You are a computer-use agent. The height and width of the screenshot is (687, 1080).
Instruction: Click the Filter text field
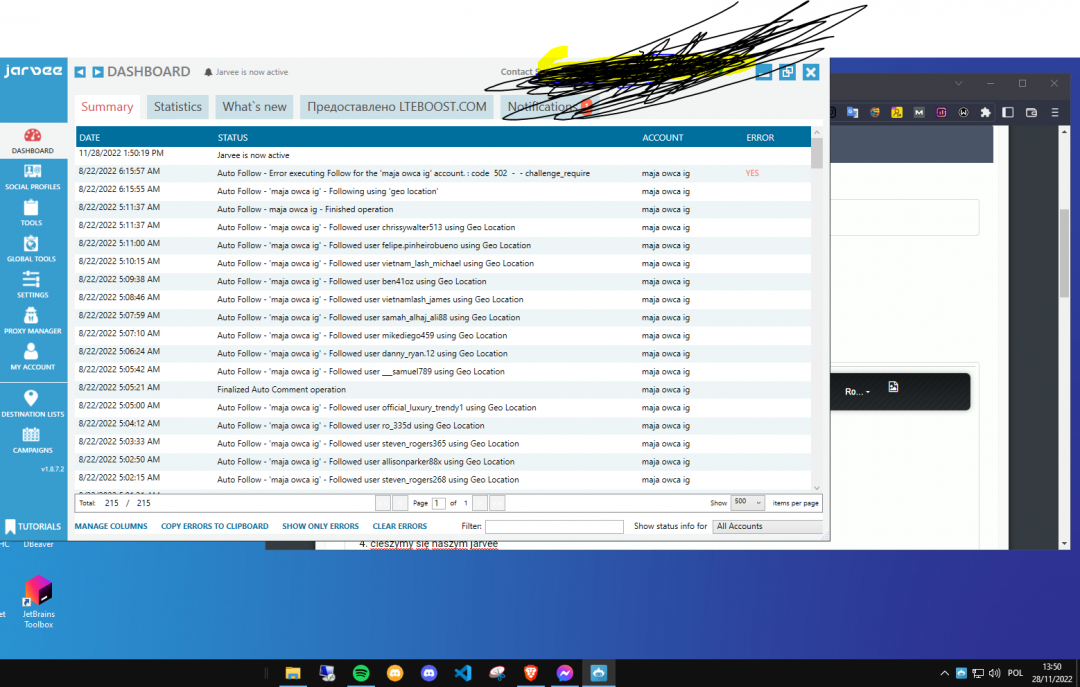pyautogui.click(x=553, y=526)
